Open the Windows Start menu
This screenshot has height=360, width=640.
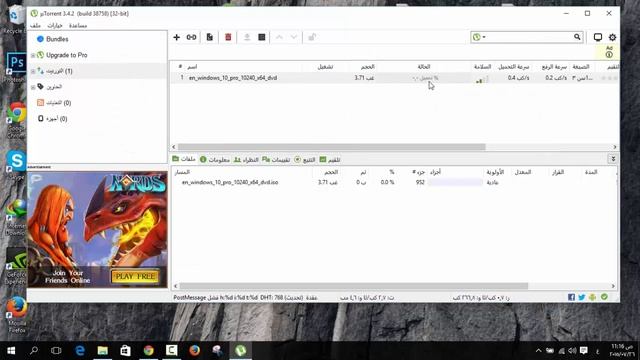(11, 351)
